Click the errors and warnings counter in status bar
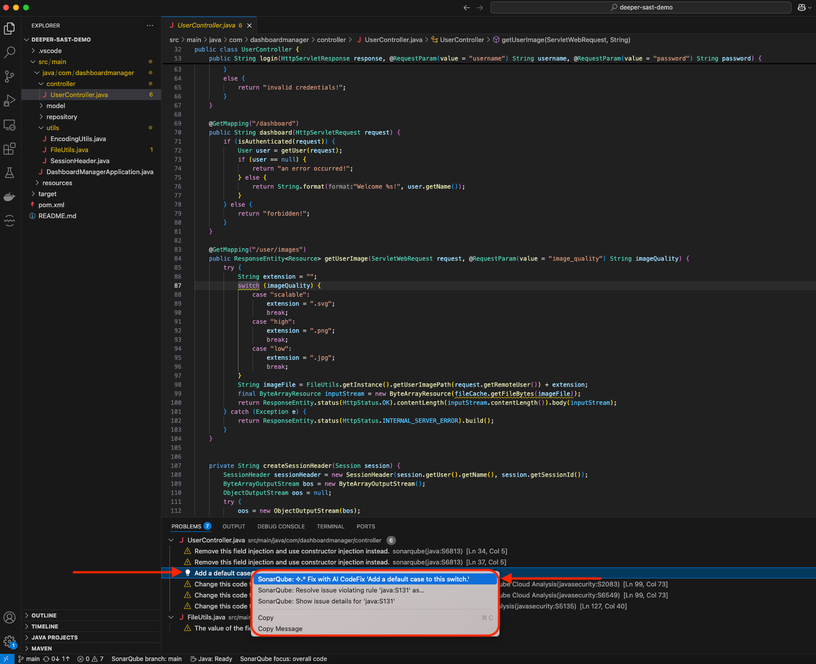Viewport: 816px width, 664px height. [x=89, y=658]
